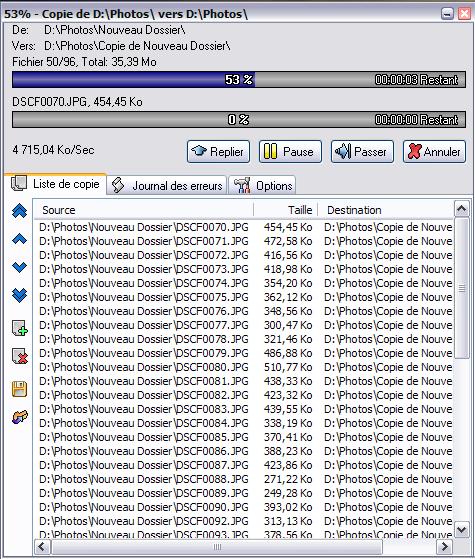Move selected item down one position

point(19,267)
